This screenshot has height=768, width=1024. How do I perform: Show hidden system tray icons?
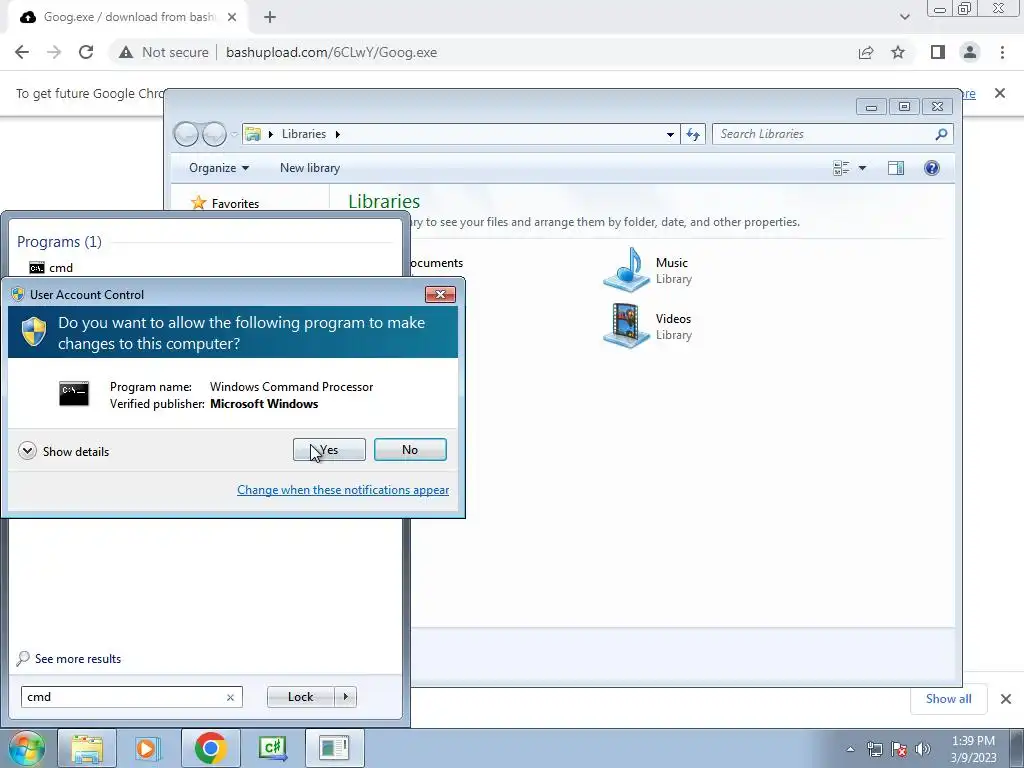point(850,749)
